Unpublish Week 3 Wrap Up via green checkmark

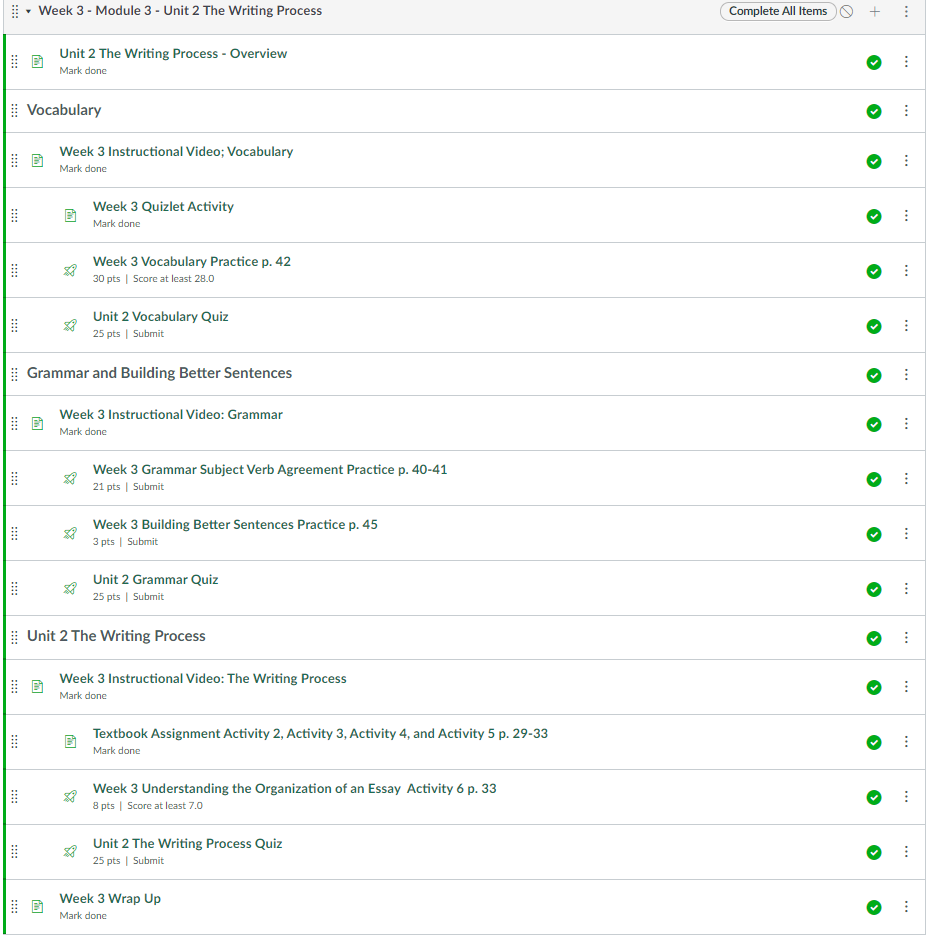pyautogui.click(x=874, y=907)
